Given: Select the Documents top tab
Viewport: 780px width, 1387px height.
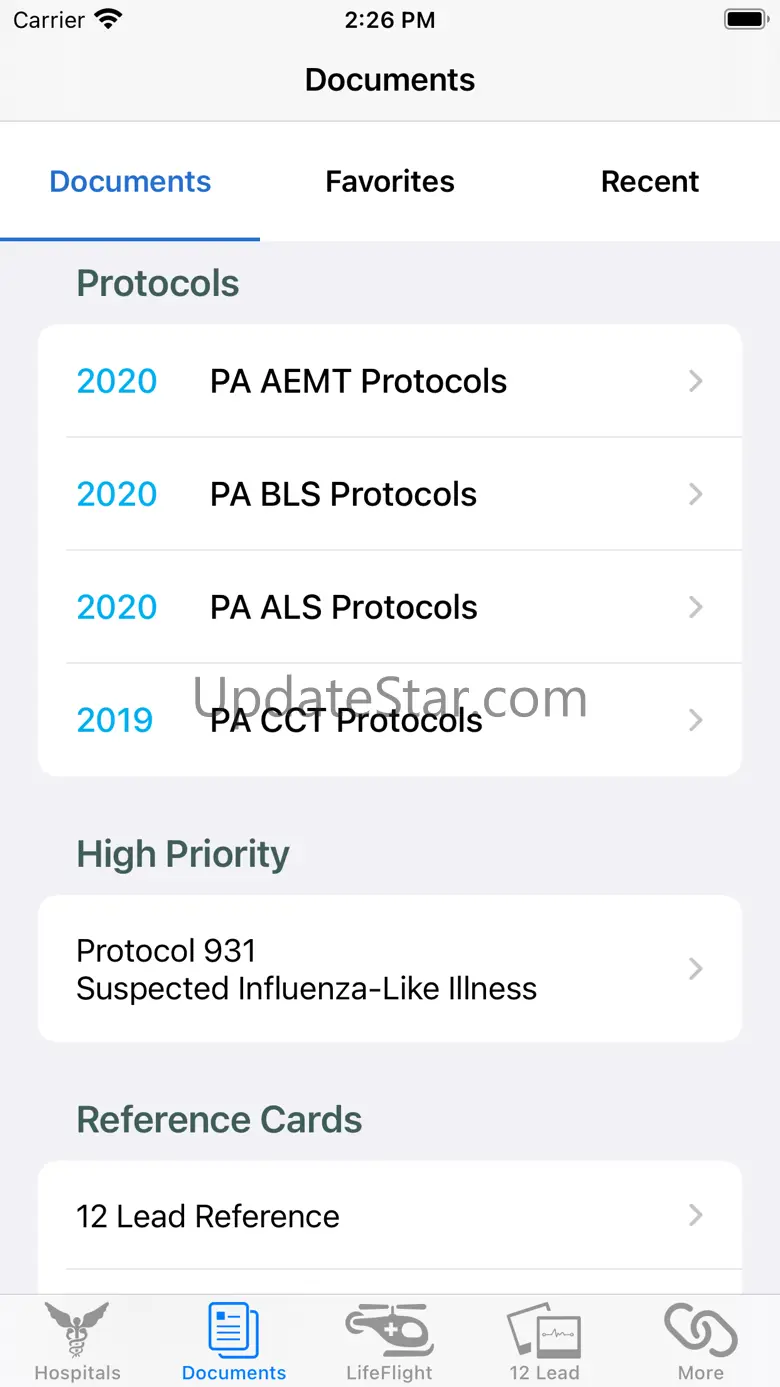Looking at the screenshot, I should click(x=130, y=181).
